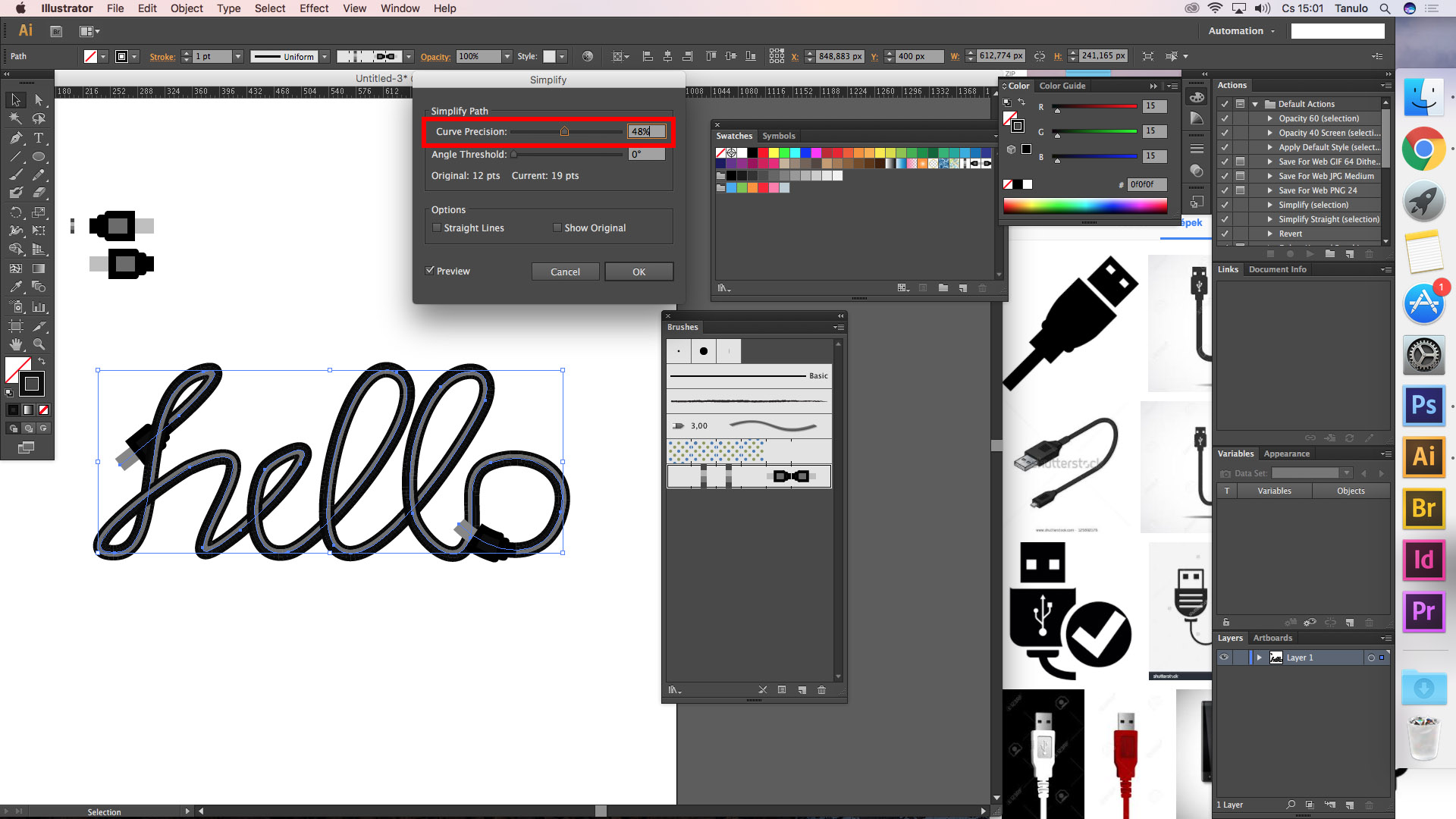Image resolution: width=1456 pixels, height=819 pixels.
Task: Check the Show Original option
Action: (557, 227)
